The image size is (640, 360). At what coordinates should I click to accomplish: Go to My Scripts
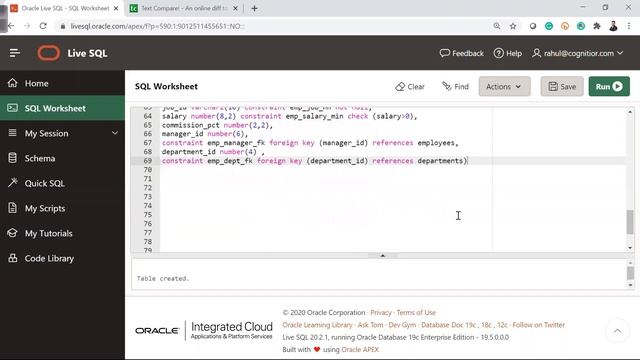[x=62, y=208]
